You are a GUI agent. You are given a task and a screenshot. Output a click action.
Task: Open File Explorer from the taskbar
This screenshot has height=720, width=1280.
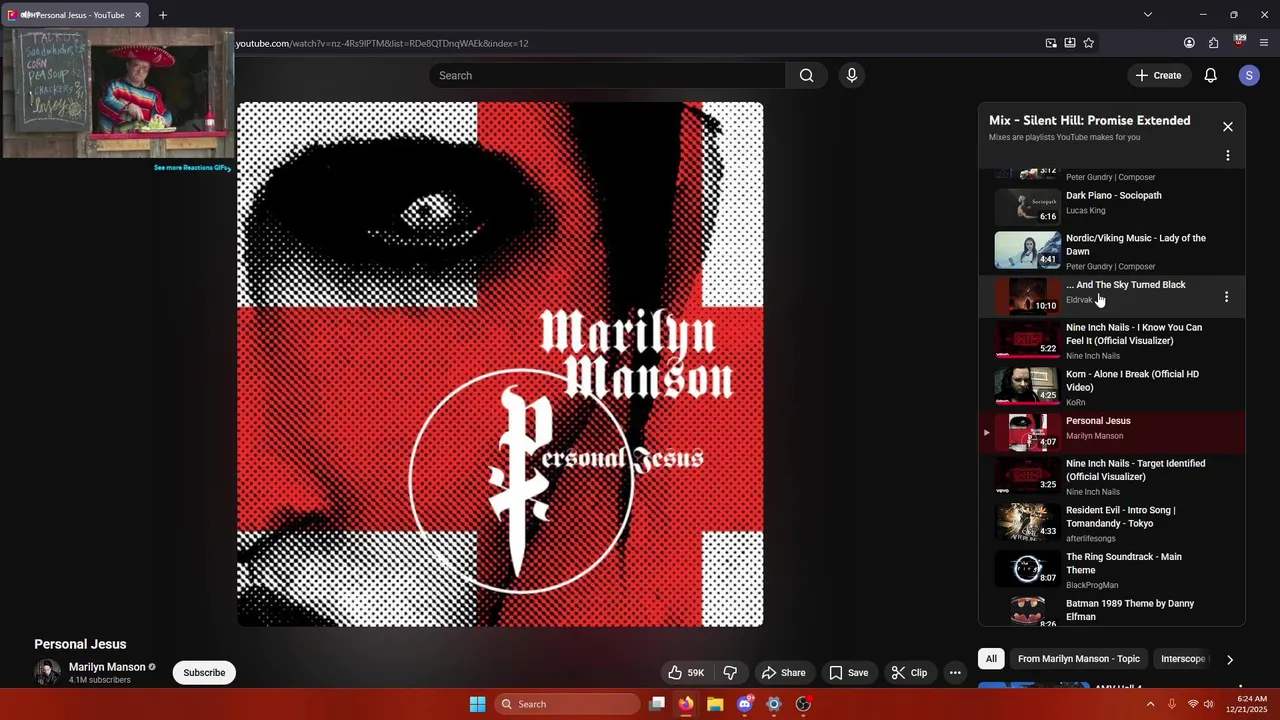(x=715, y=704)
